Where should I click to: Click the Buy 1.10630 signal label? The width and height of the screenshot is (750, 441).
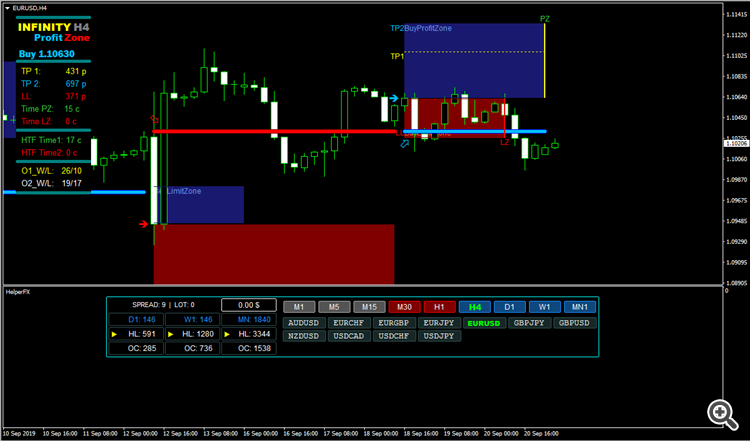coord(47,54)
